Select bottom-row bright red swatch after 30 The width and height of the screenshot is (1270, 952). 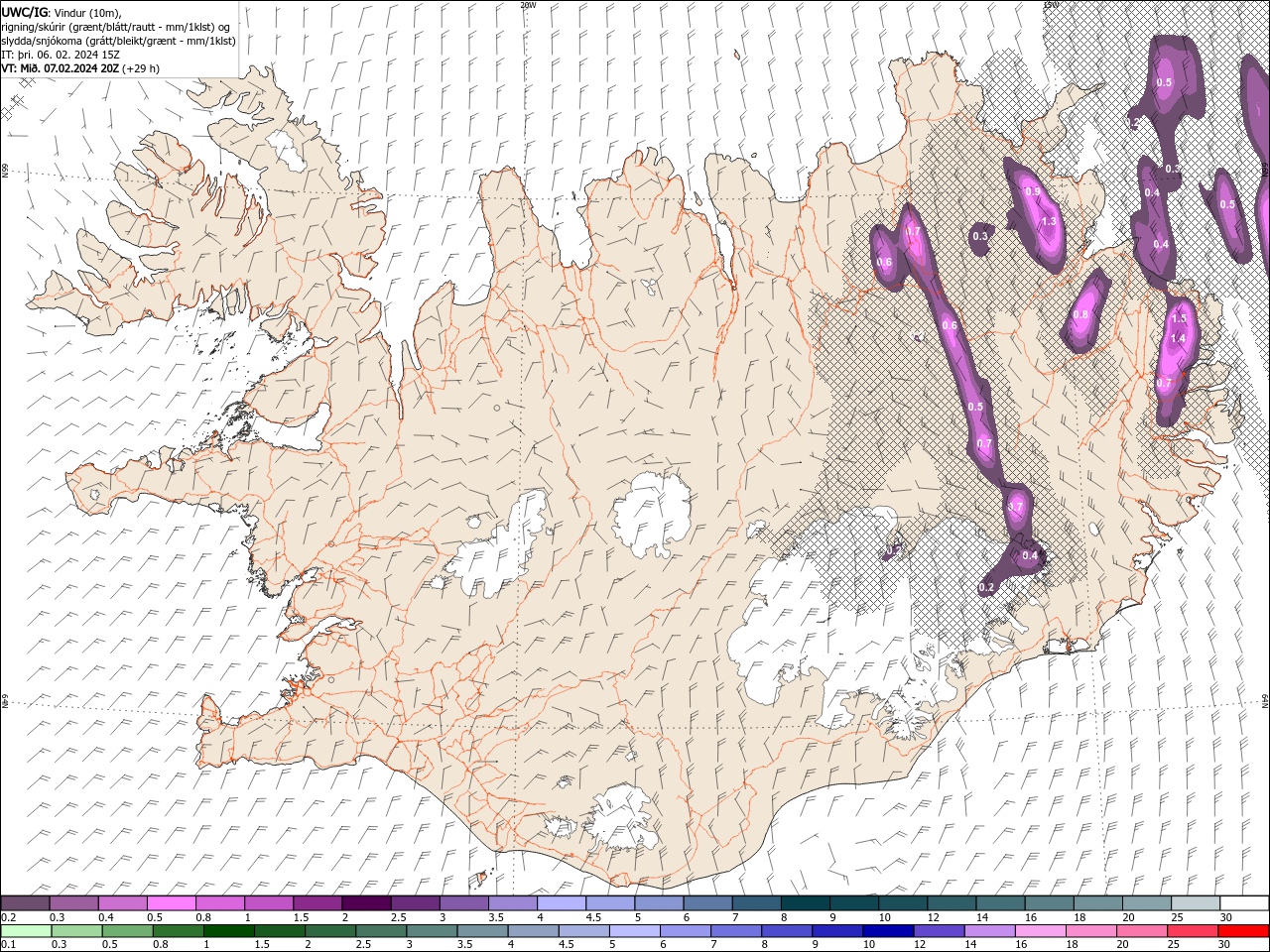pos(1243,931)
